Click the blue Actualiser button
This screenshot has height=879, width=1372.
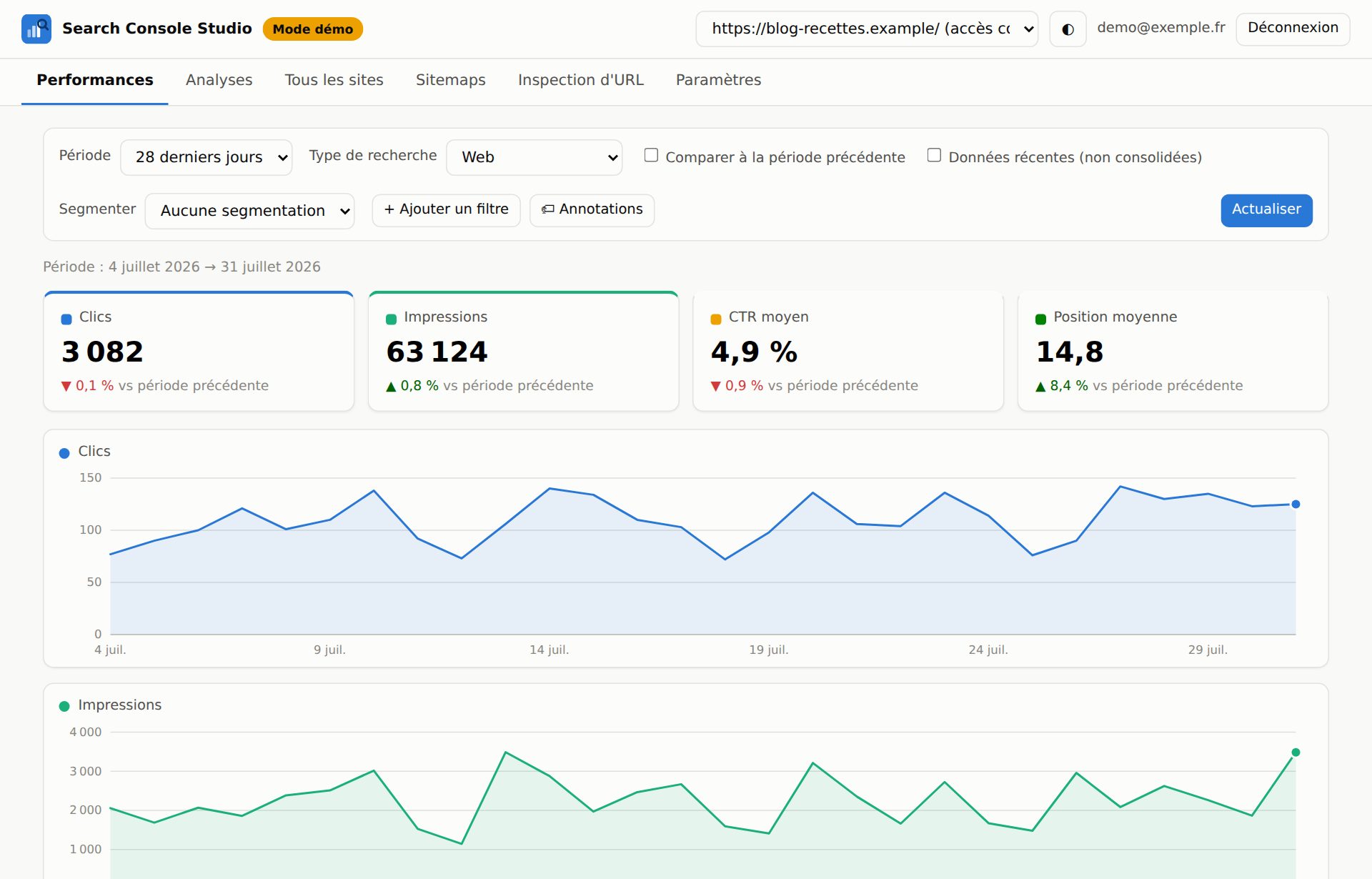pyautogui.click(x=1266, y=210)
